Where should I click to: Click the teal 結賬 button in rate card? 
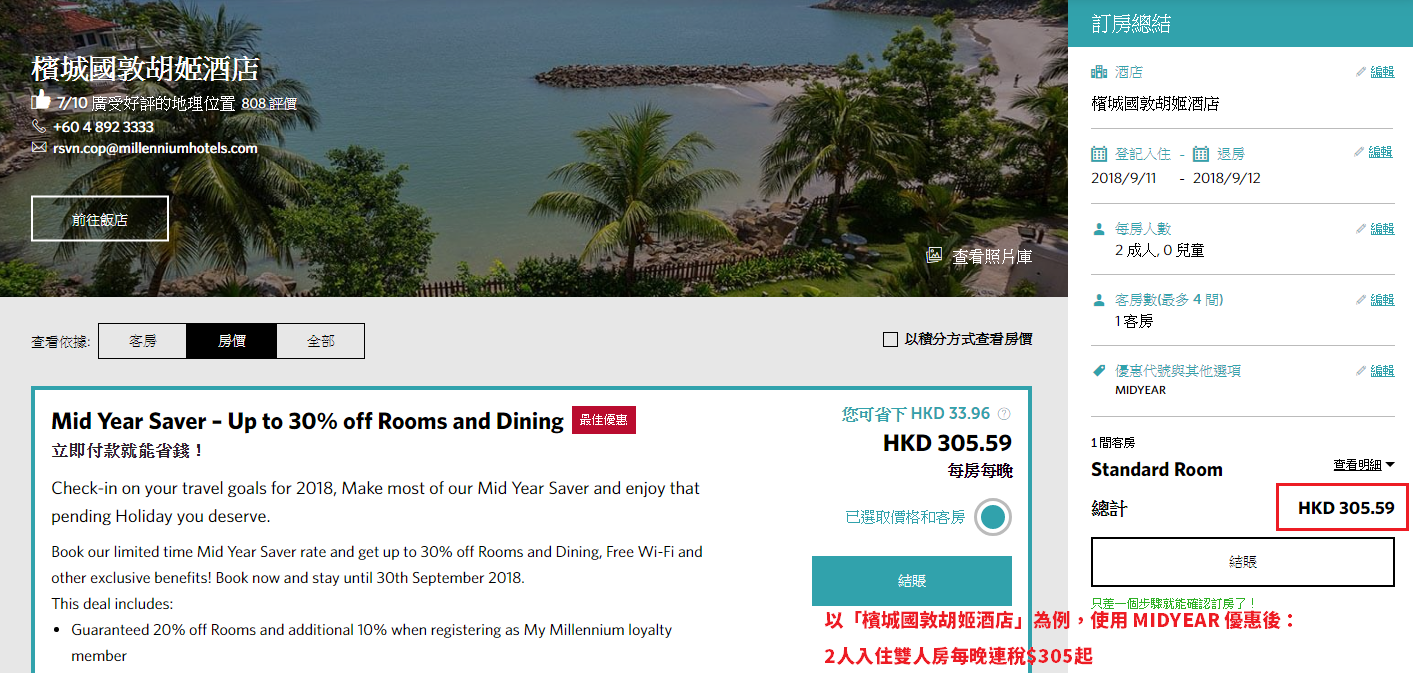pos(912,581)
